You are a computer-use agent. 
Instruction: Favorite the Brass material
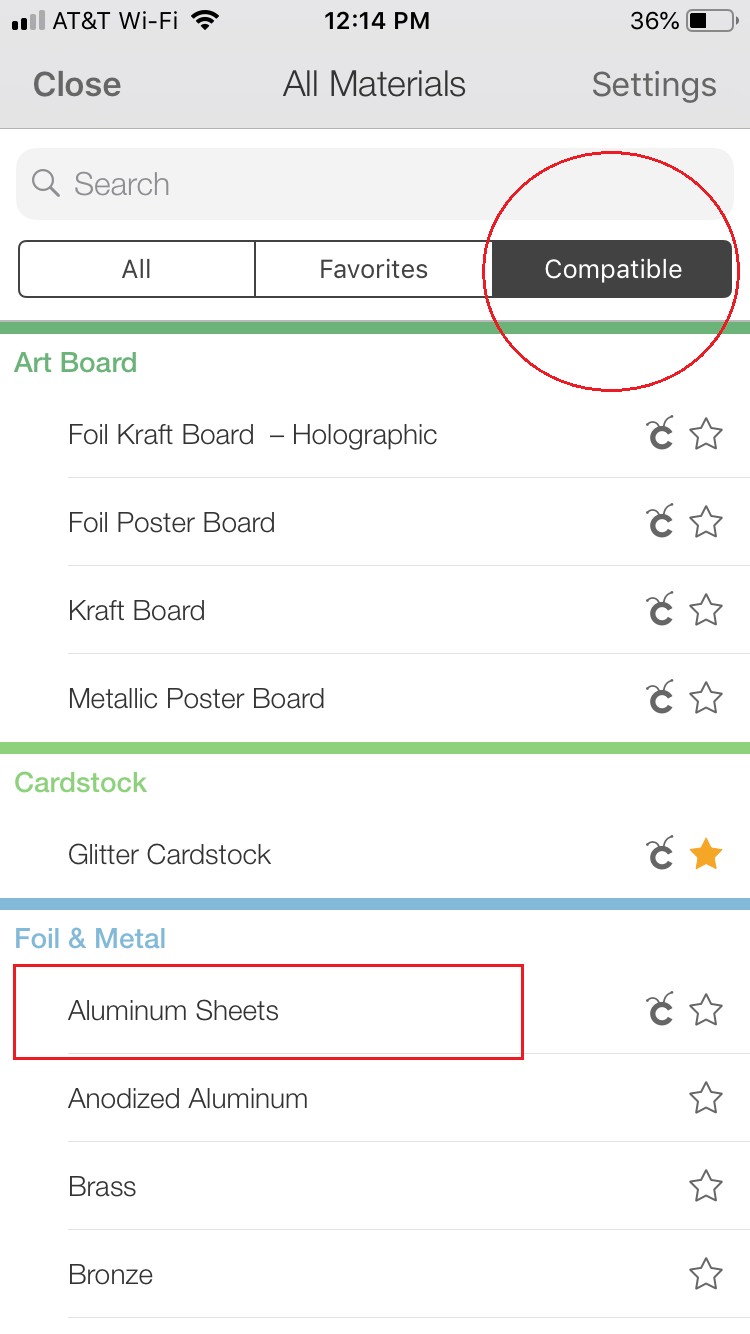(x=706, y=1186)
